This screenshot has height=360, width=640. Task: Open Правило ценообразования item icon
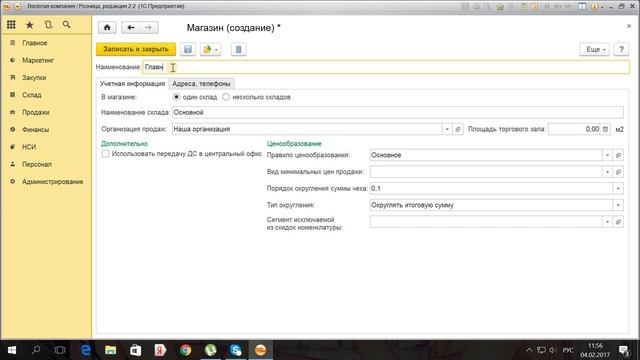618,155
